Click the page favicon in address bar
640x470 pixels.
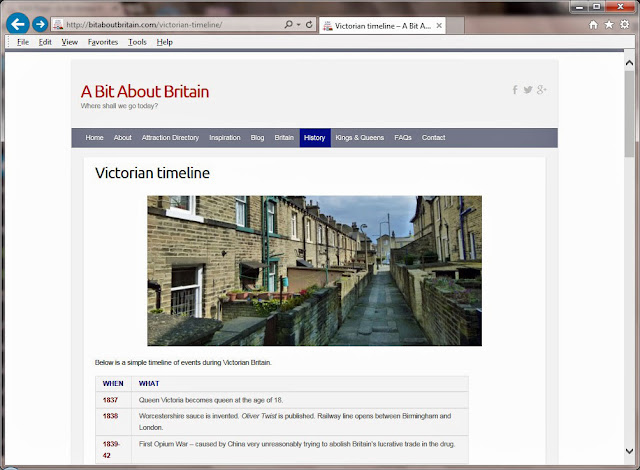click(58, 24)
